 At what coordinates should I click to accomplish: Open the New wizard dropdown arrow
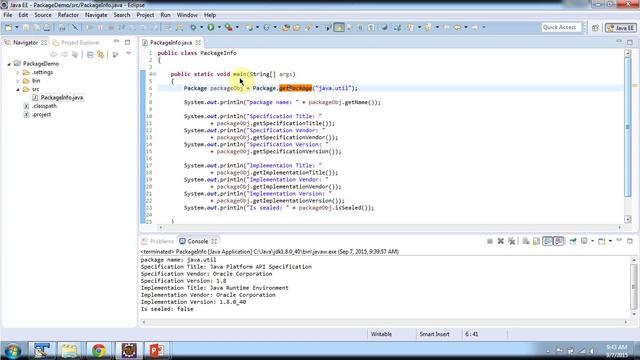coord(17,27)
